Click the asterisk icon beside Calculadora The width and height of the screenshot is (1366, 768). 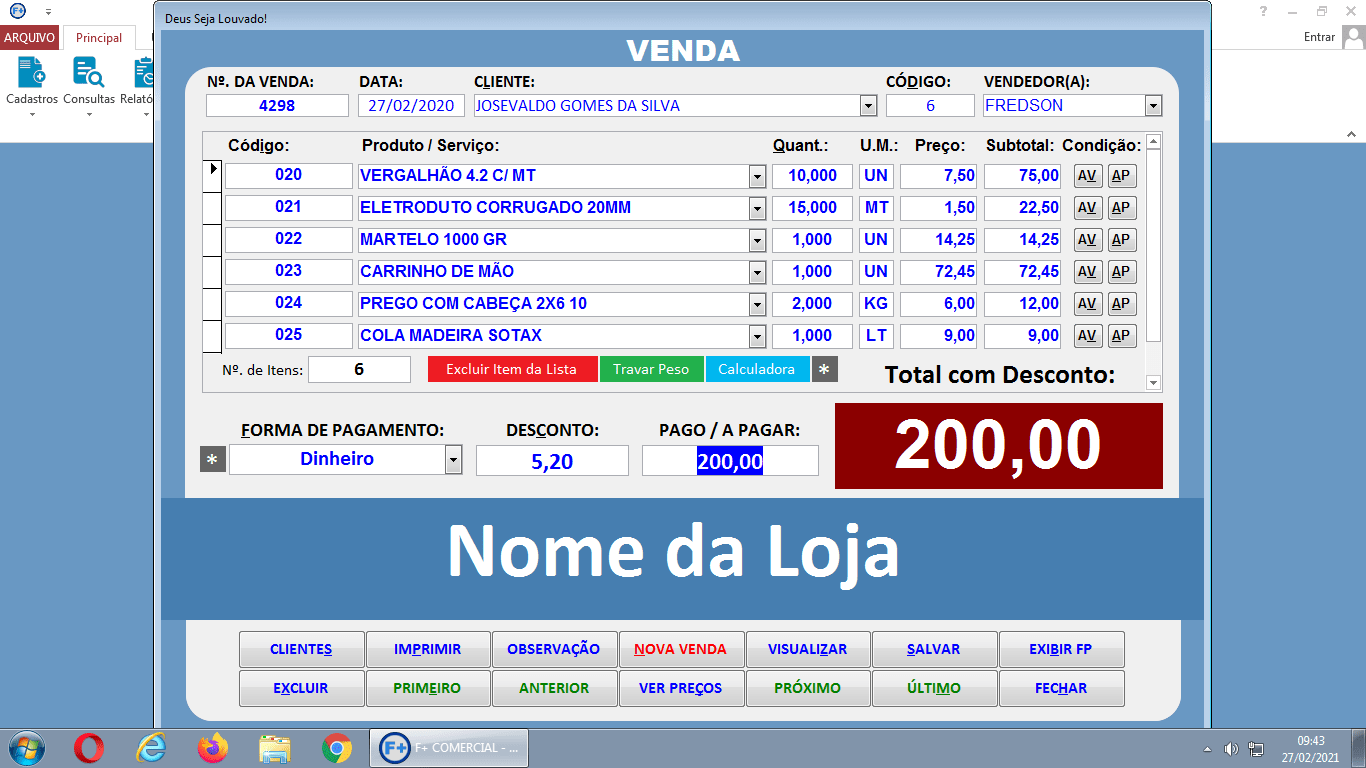tap(826, 368)
